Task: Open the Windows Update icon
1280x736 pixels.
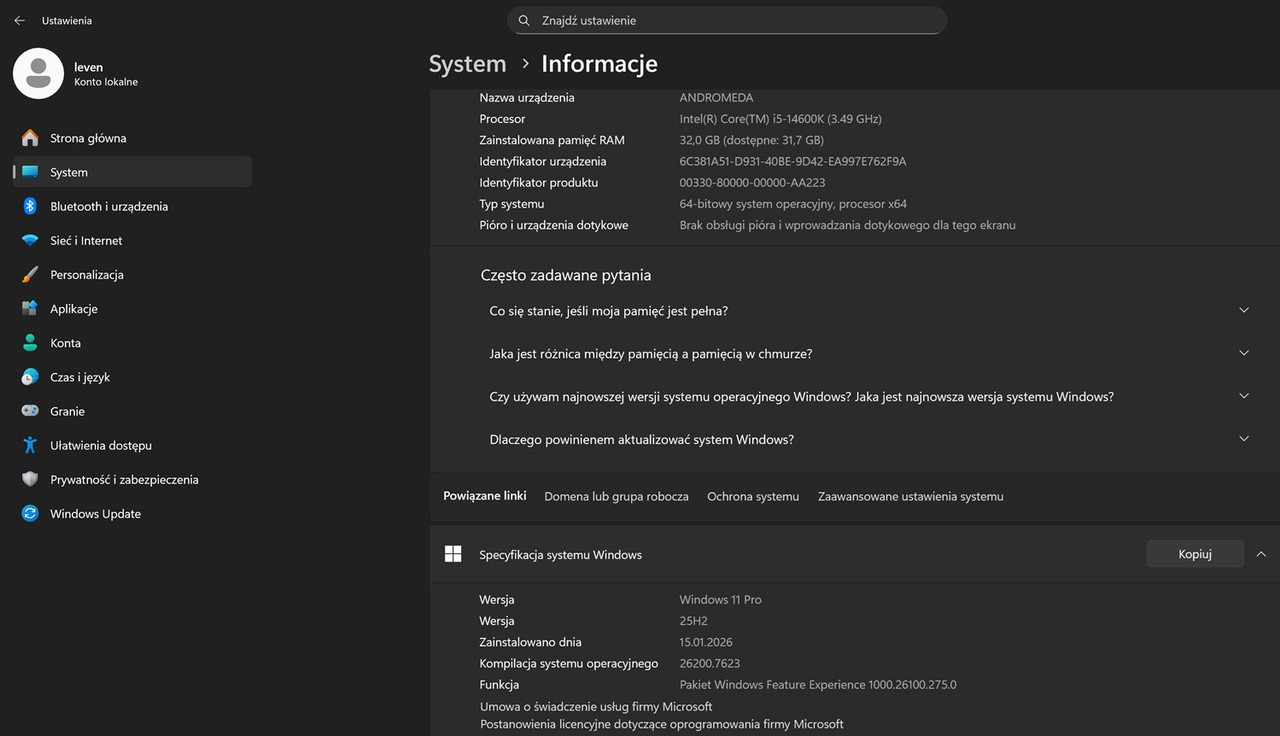Action: click(30, 513)
